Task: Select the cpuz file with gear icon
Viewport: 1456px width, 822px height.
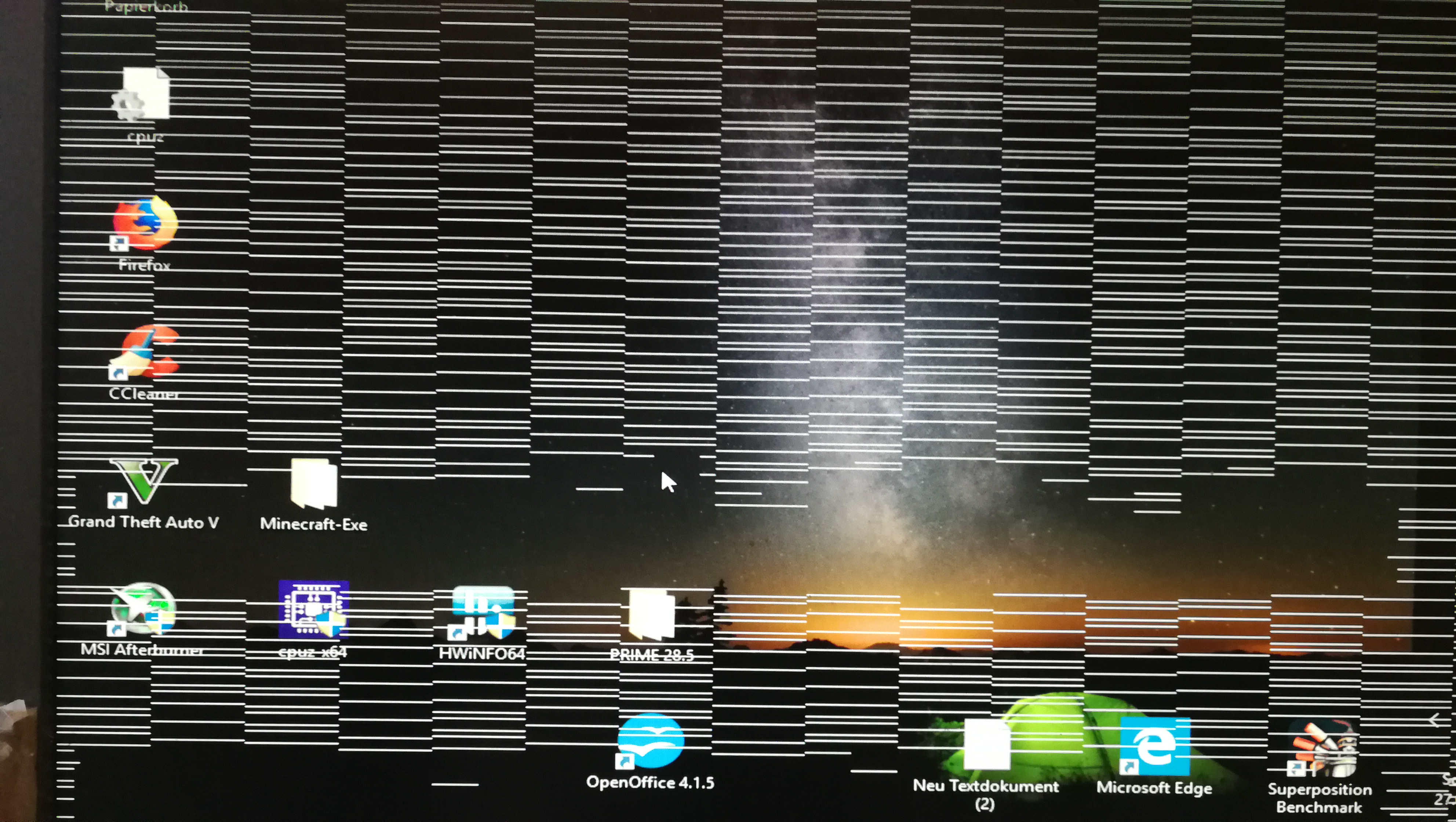Action: (141, 94)
